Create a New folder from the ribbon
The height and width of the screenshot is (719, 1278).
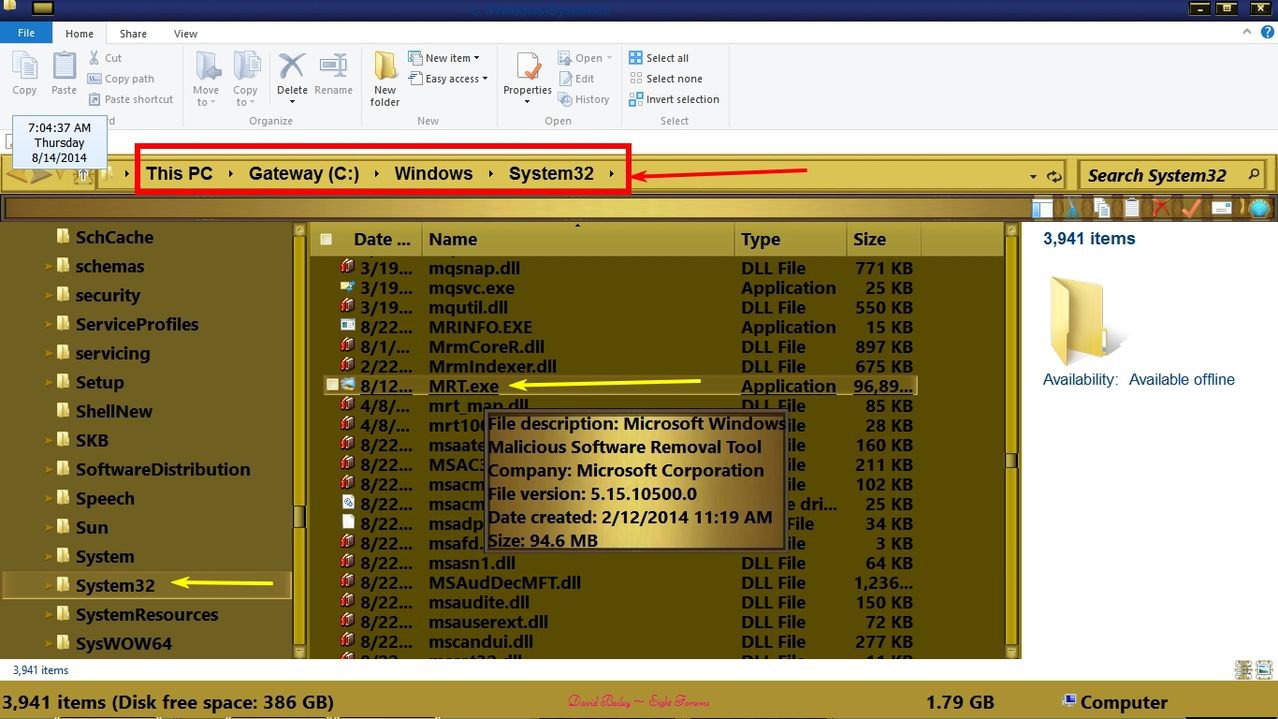coord(385,78)
